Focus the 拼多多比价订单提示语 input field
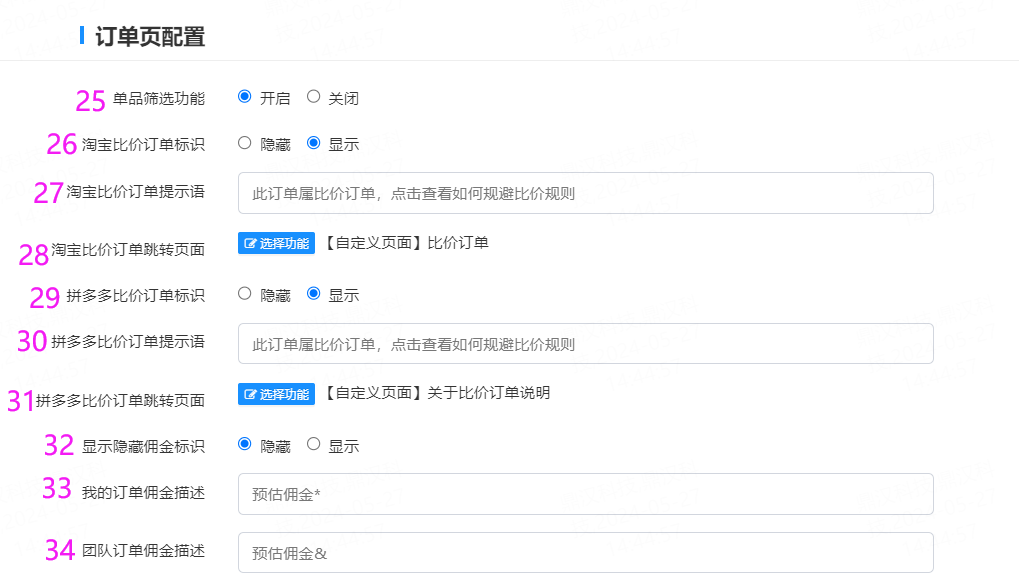Screen dimensions: 1019x580 586,344
